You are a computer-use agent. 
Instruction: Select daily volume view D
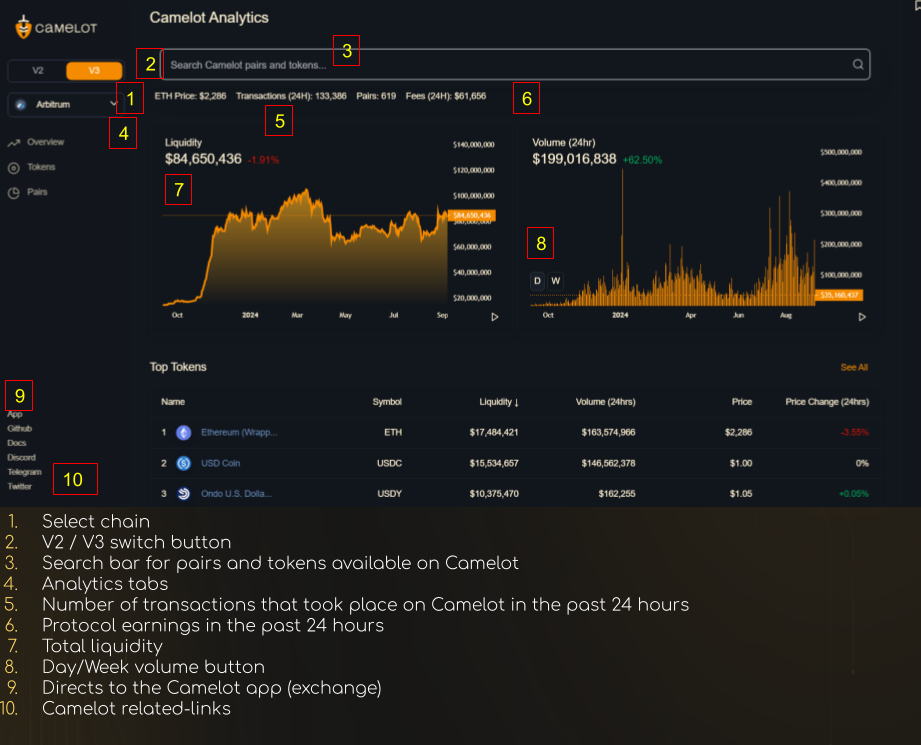[x=537, y=281]
